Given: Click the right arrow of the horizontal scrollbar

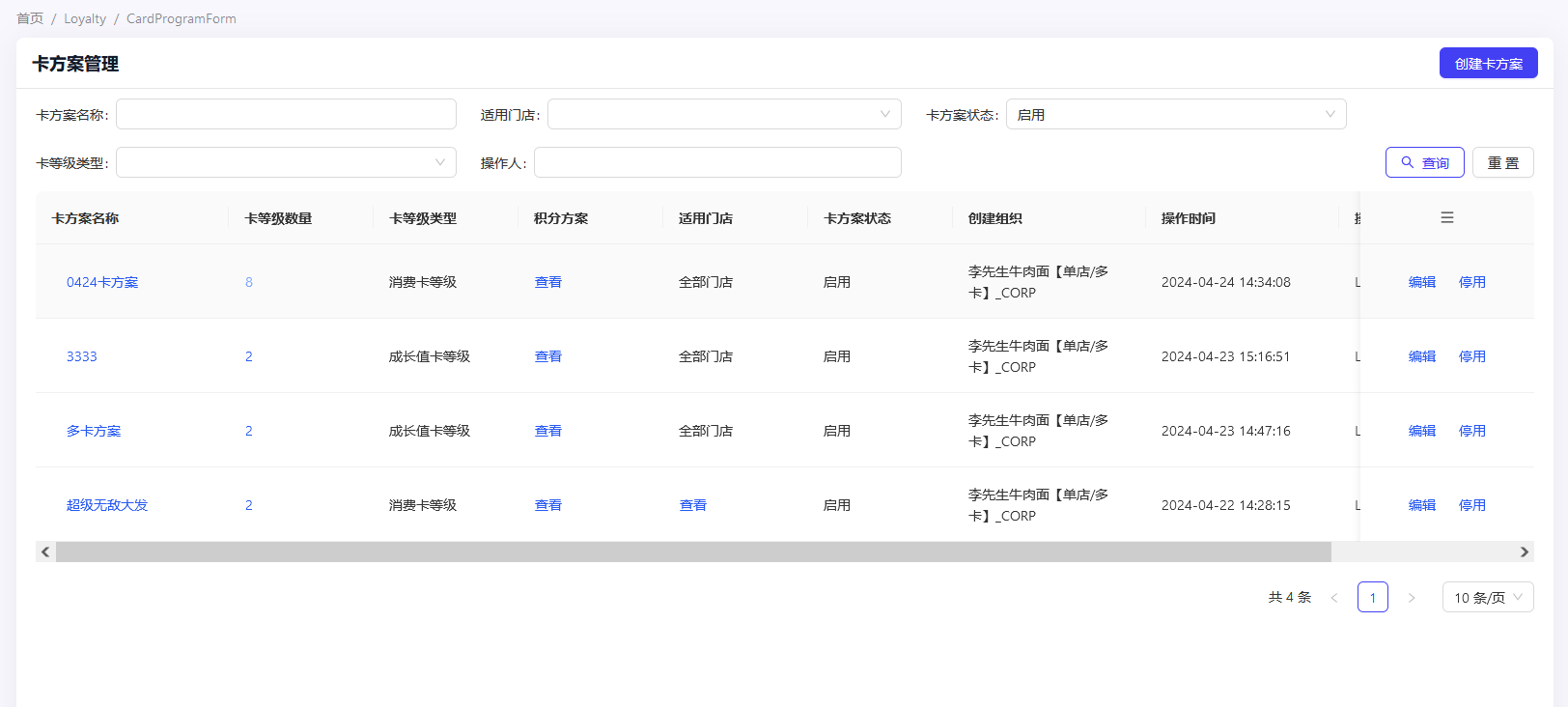Looking at the screenshot, I should (1525, 552).
